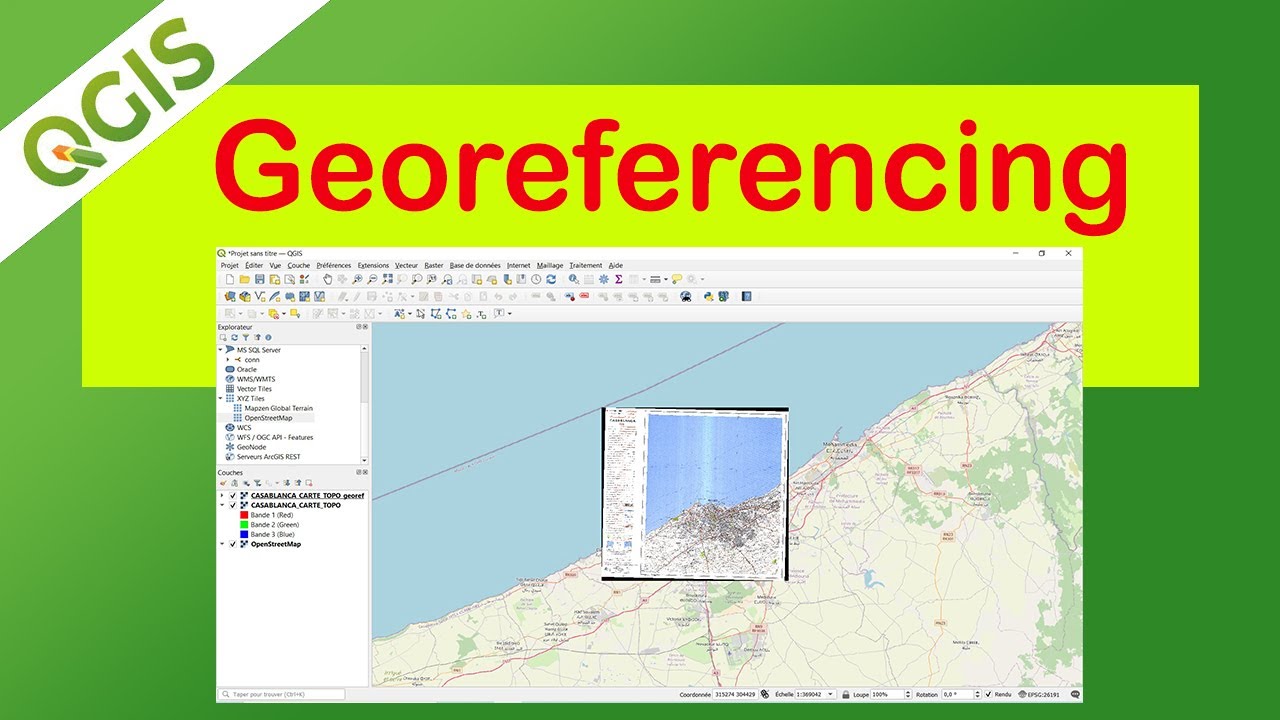Image resolution: width=1280 pixels, height=720 pixels.
Task: Click the Rotation value field
Action: coord(962,694)
